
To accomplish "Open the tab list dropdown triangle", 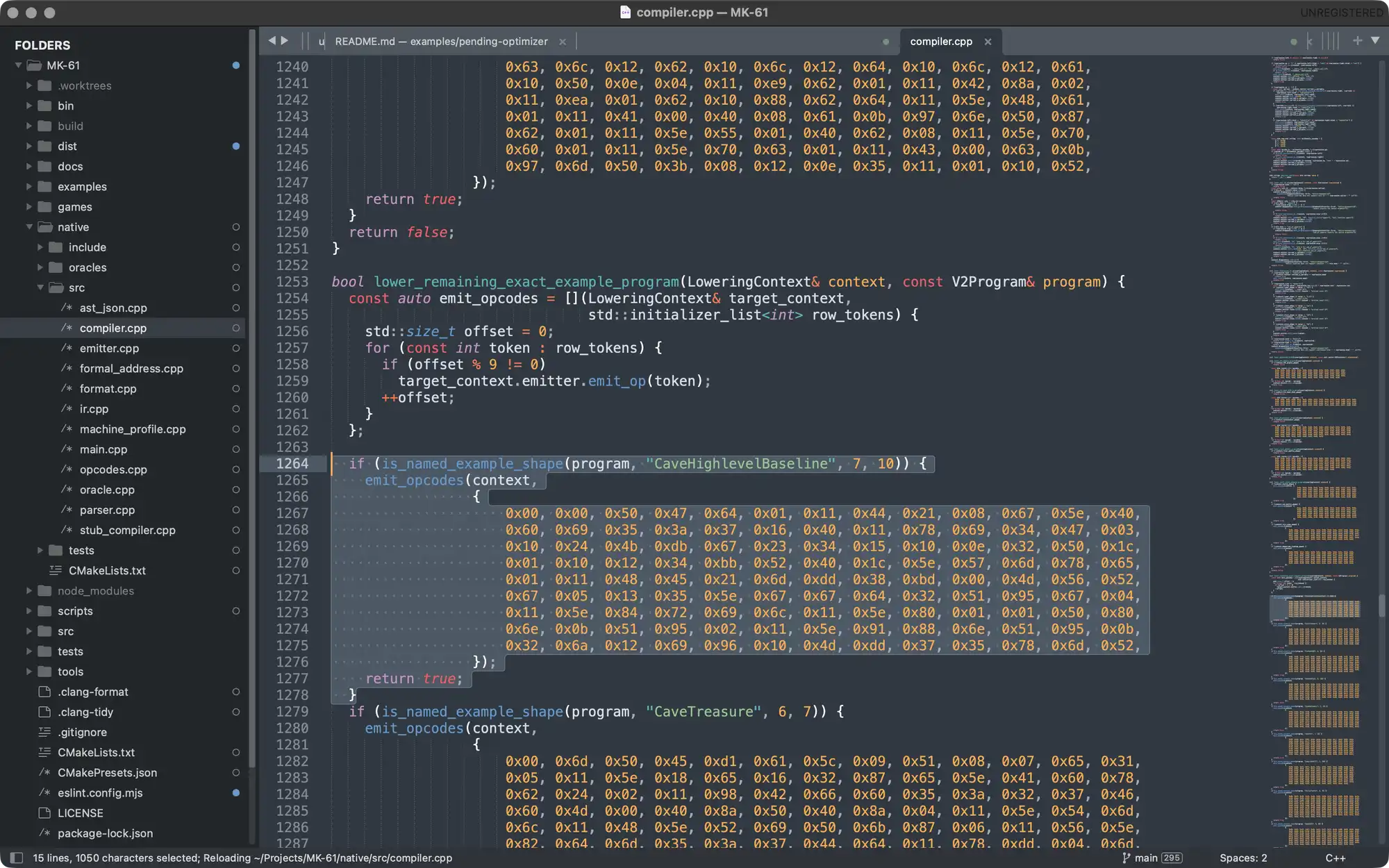I will (x=1375, y=41).
